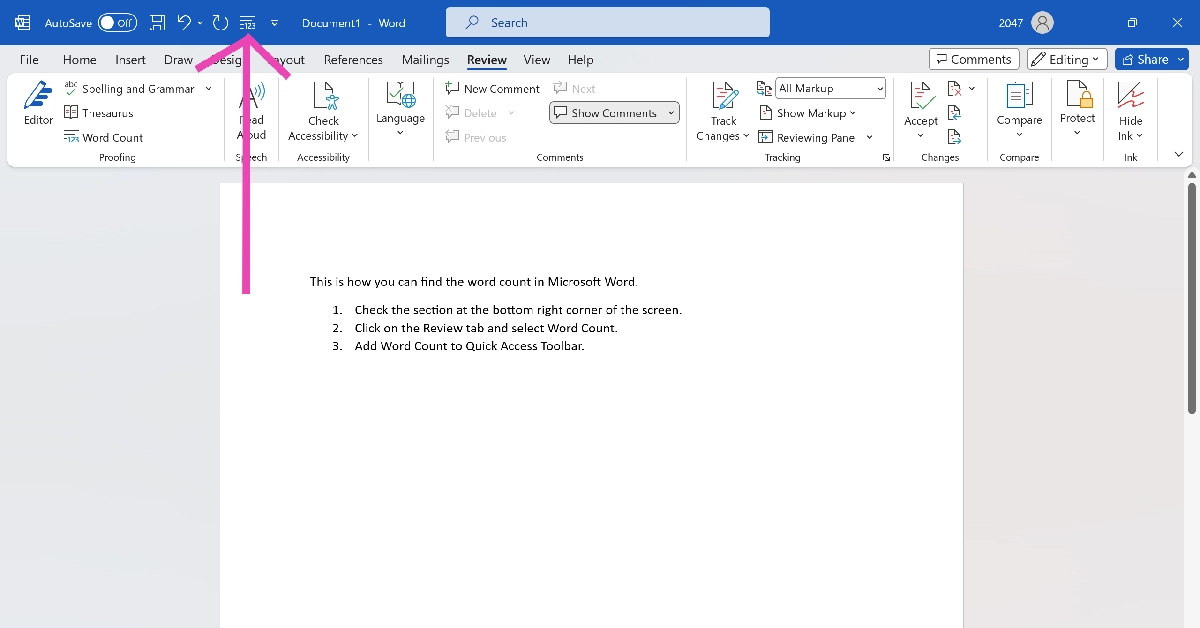Run Check Accessibility
This screenshot has height=628, width=1200.
tap(323, 110)
